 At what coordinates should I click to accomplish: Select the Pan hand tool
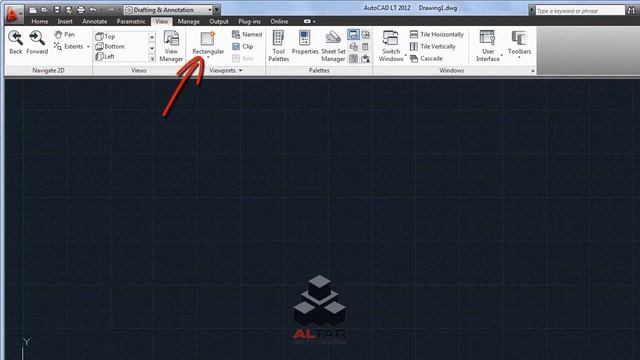pyautogui.click(x=64, y=35)
